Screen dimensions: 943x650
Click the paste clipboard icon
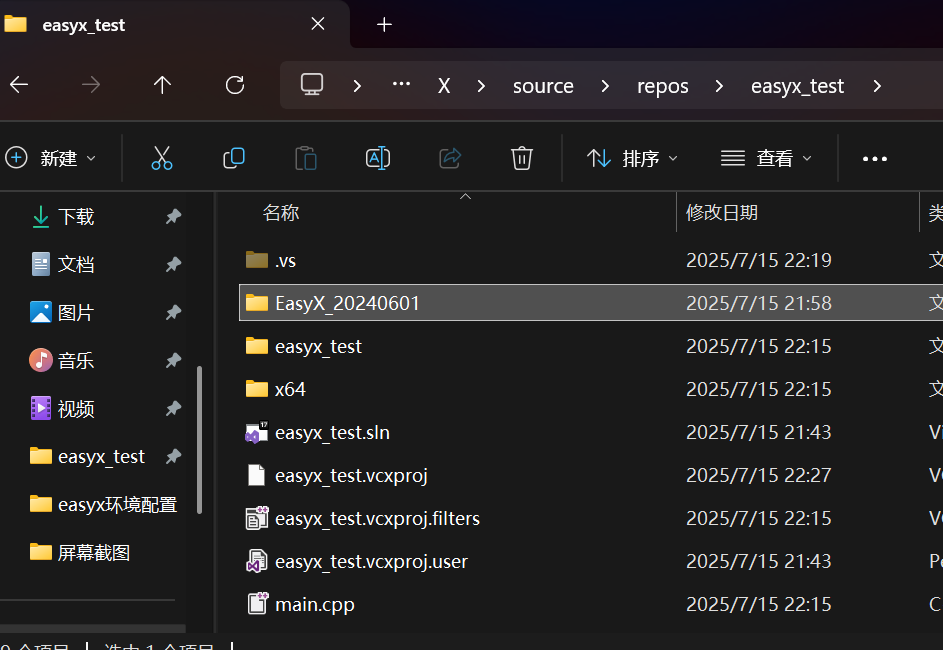point(306,158)
